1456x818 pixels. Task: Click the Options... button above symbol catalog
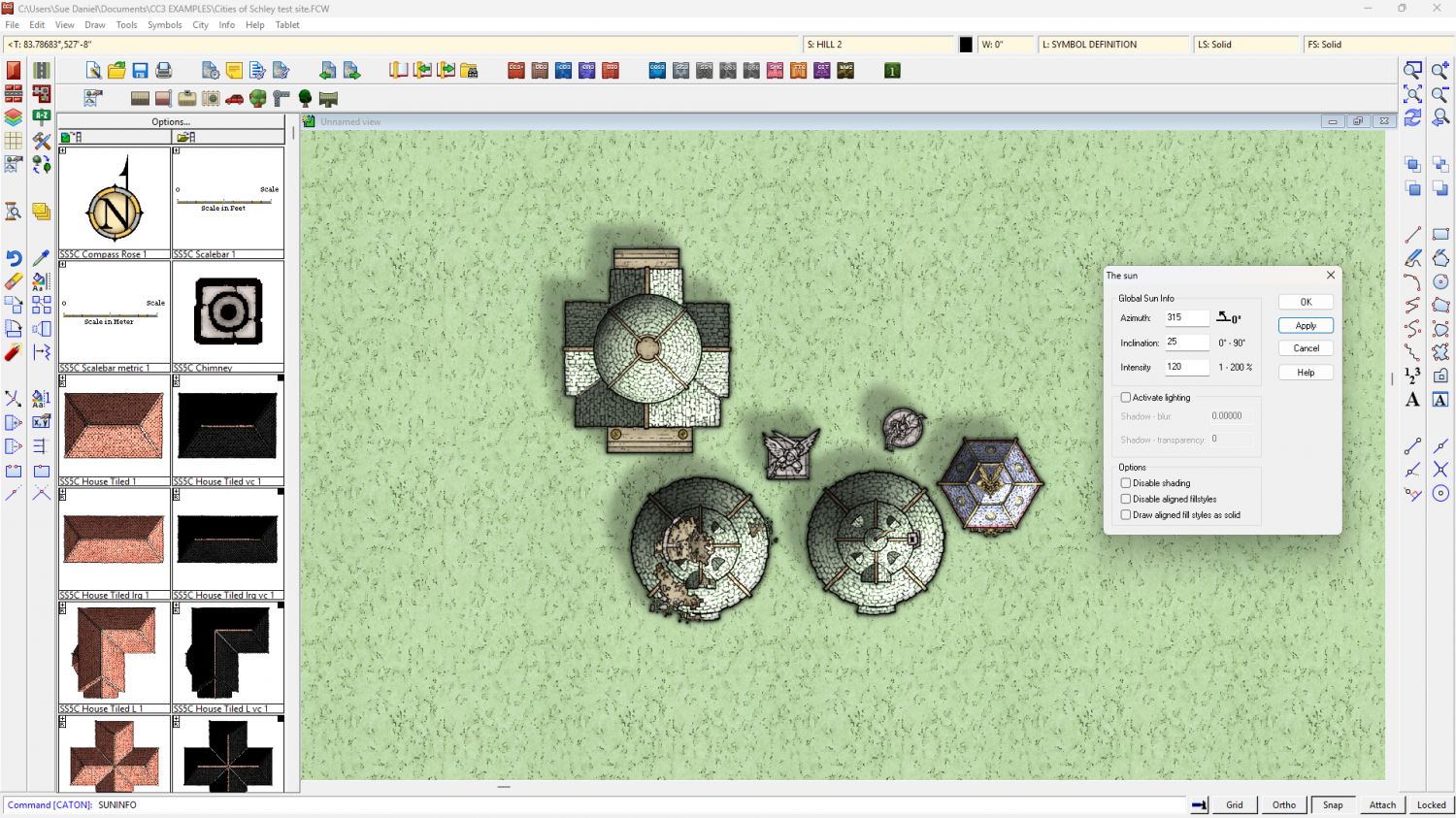(171, 122)
